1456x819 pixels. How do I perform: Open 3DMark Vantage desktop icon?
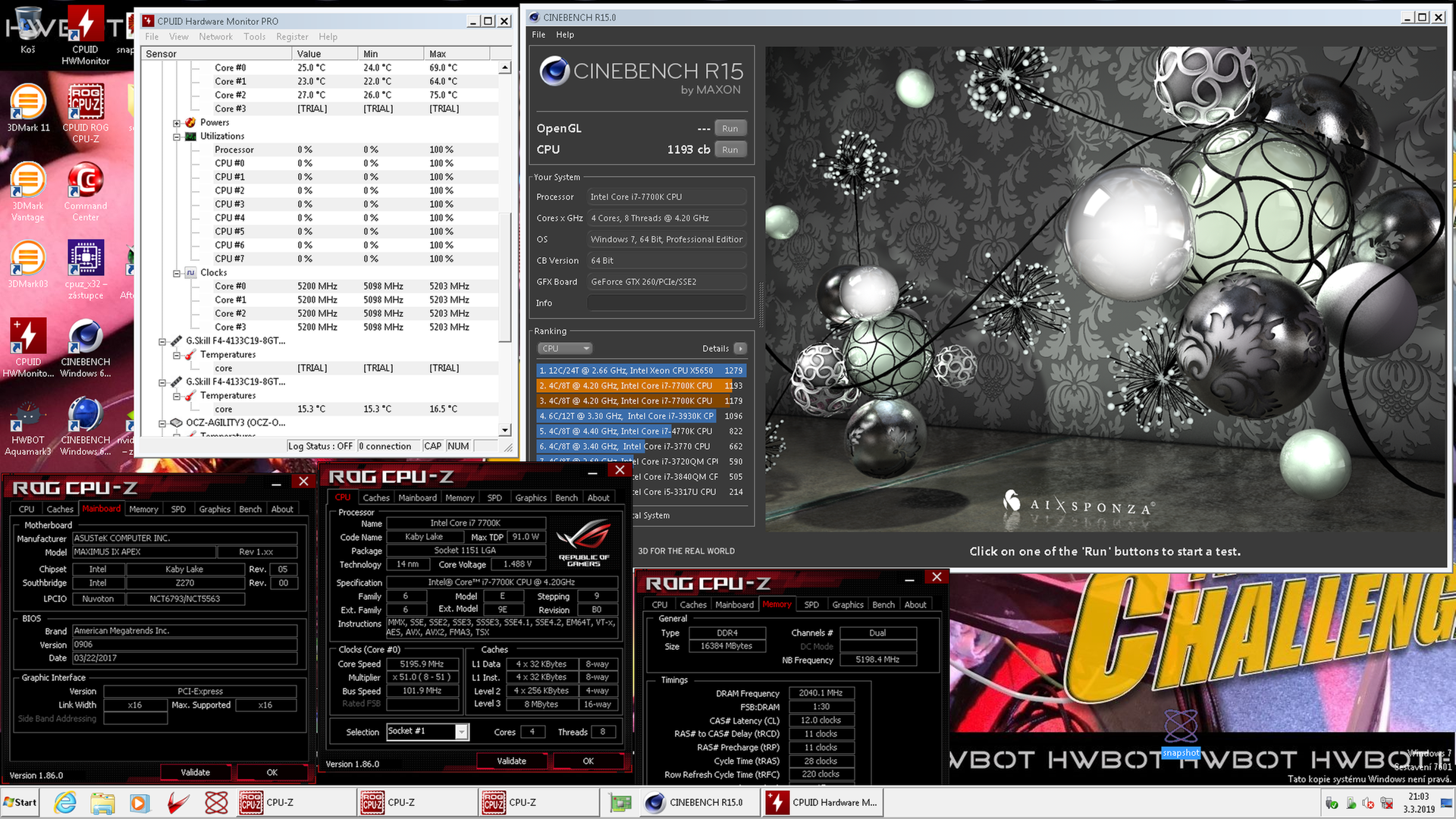(28, 191)
